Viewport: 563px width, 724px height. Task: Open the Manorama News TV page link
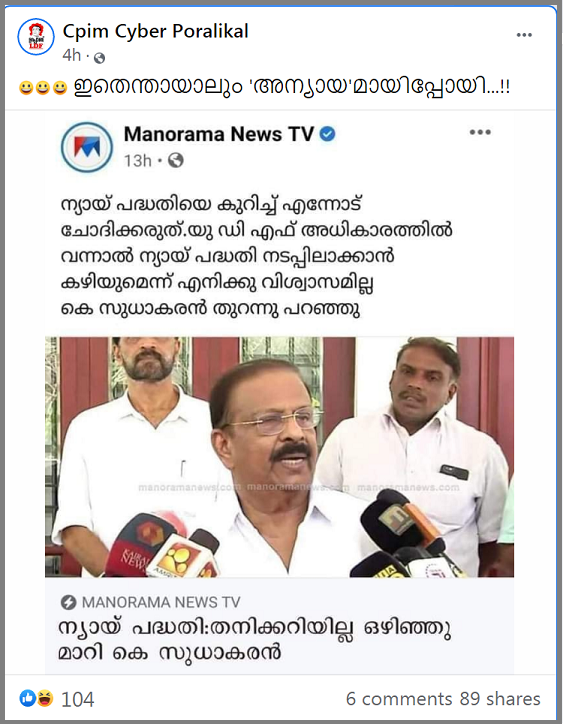coord(219,134)
